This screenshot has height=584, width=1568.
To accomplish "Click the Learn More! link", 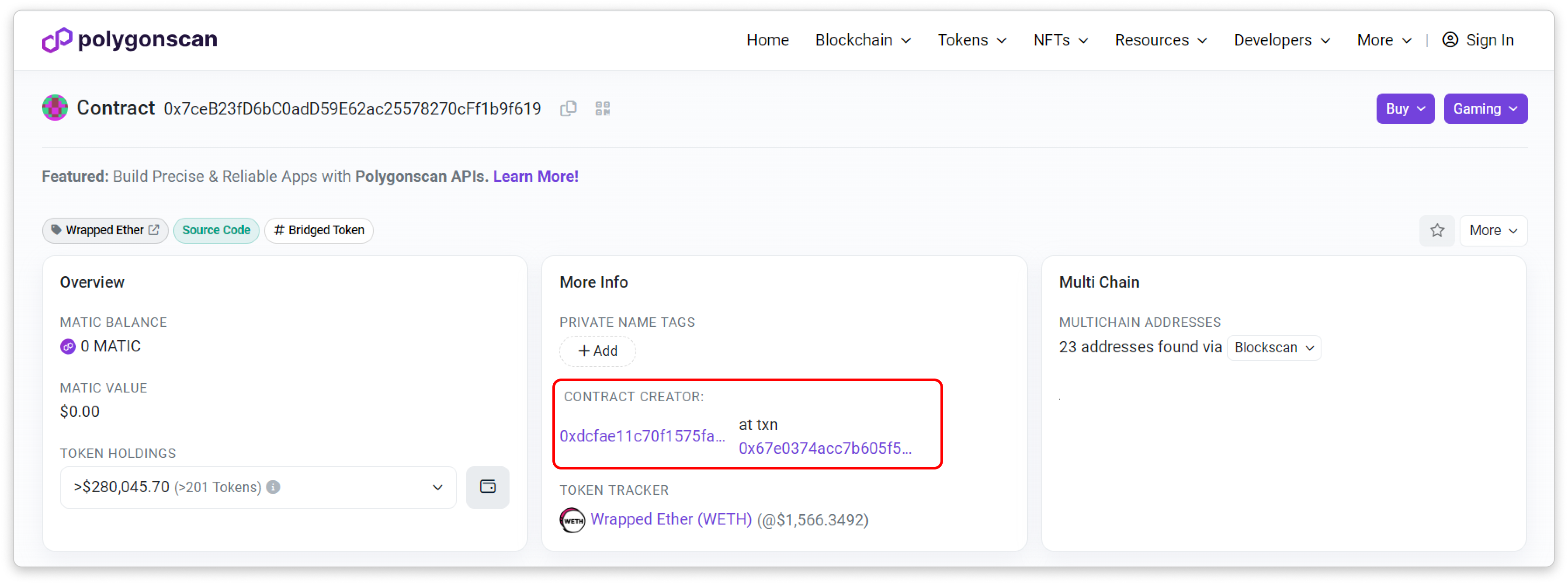I will [535, 176].
